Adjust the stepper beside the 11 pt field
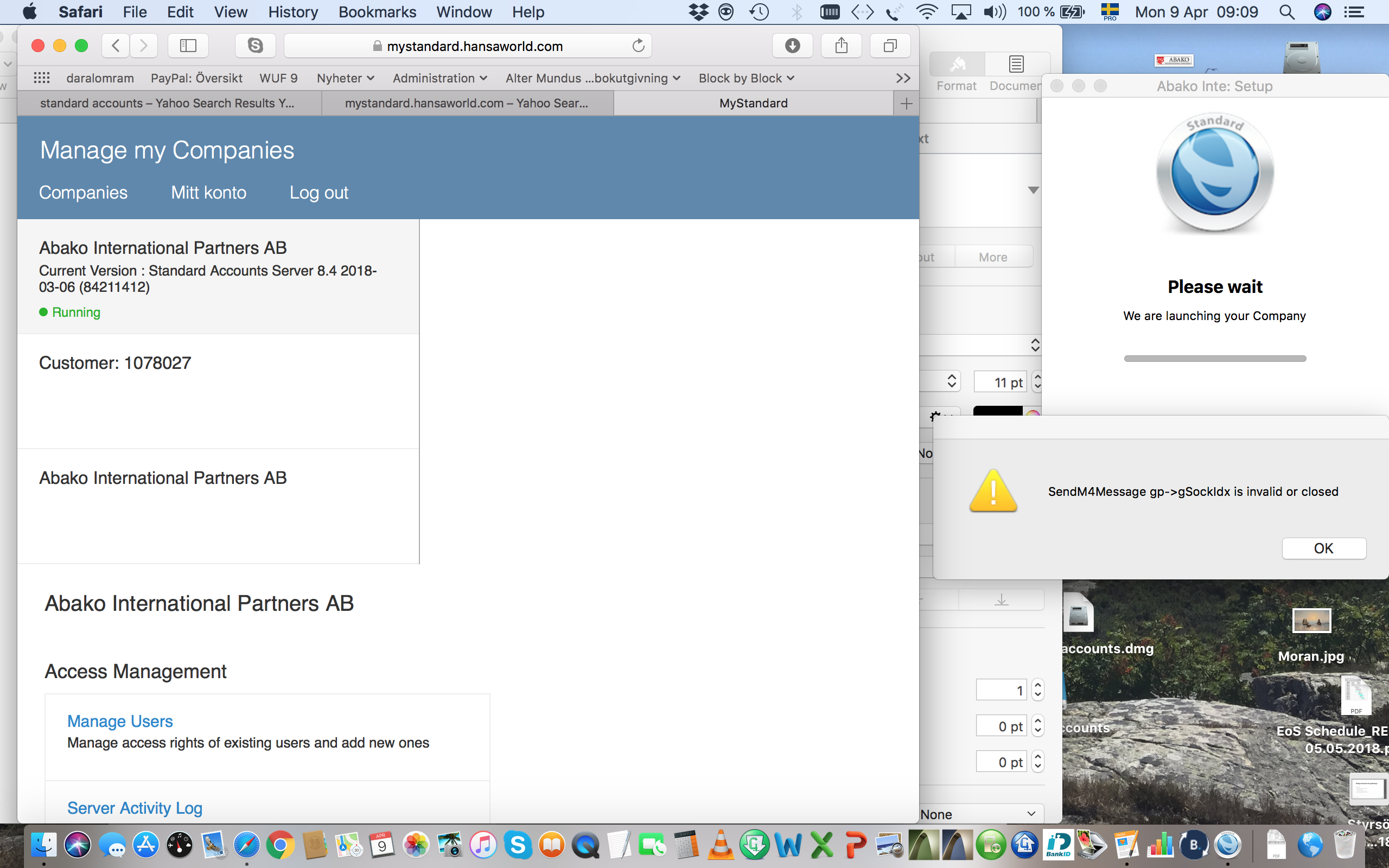Image resolution: width=1389 pixels, height=868 pixels. click(1037, 382)
